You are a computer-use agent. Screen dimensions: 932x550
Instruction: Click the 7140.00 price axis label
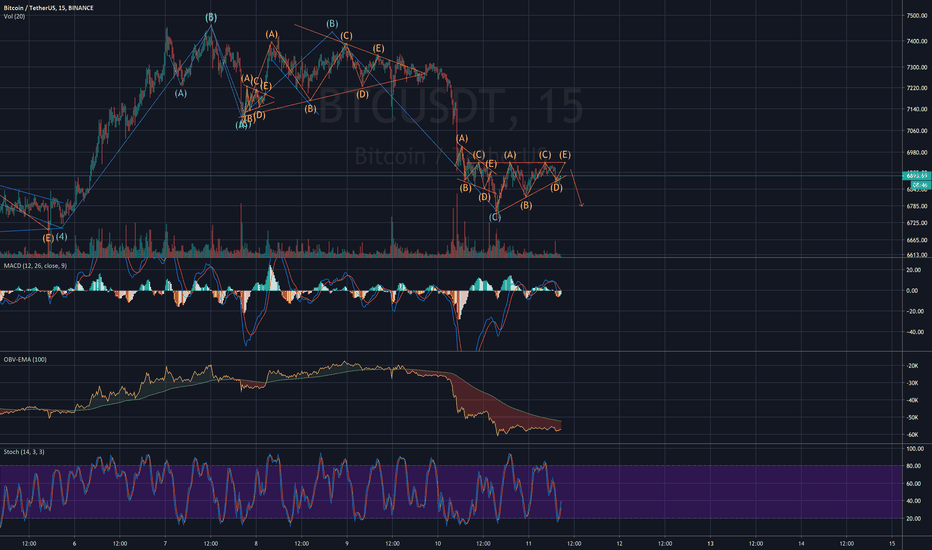pos(916,109)
